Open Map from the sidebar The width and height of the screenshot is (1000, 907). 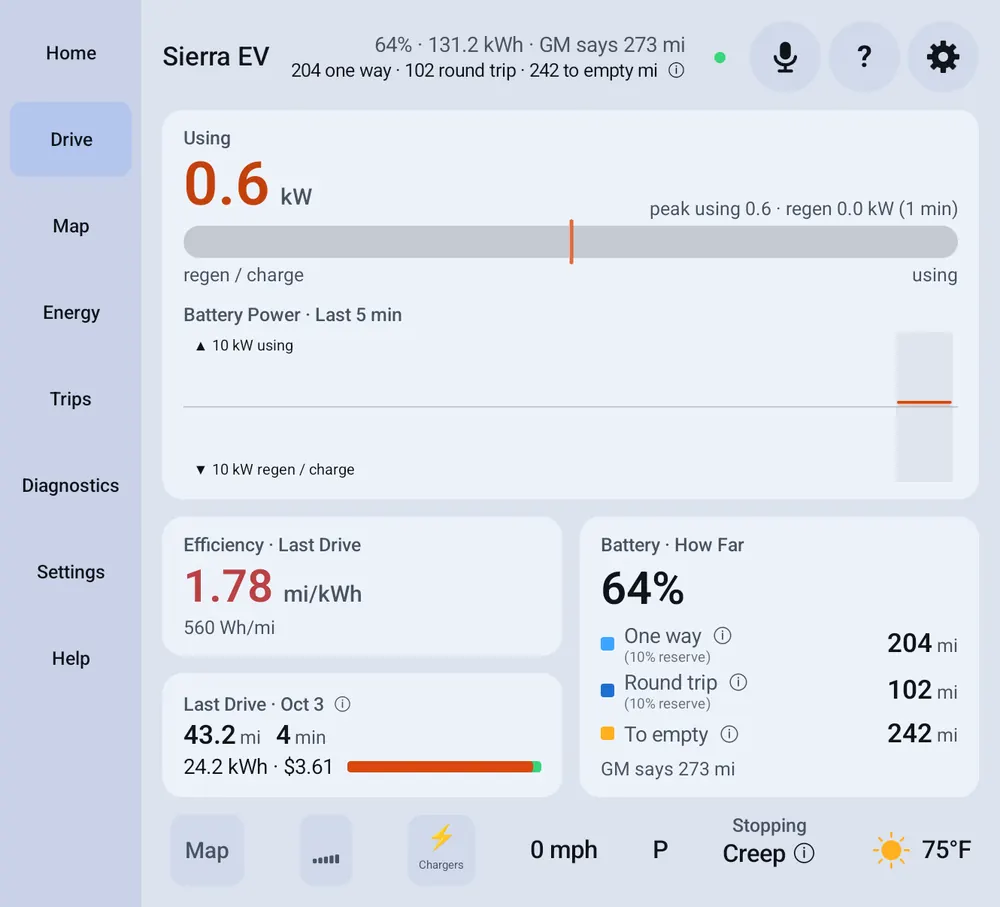click(x=71, y=226)
